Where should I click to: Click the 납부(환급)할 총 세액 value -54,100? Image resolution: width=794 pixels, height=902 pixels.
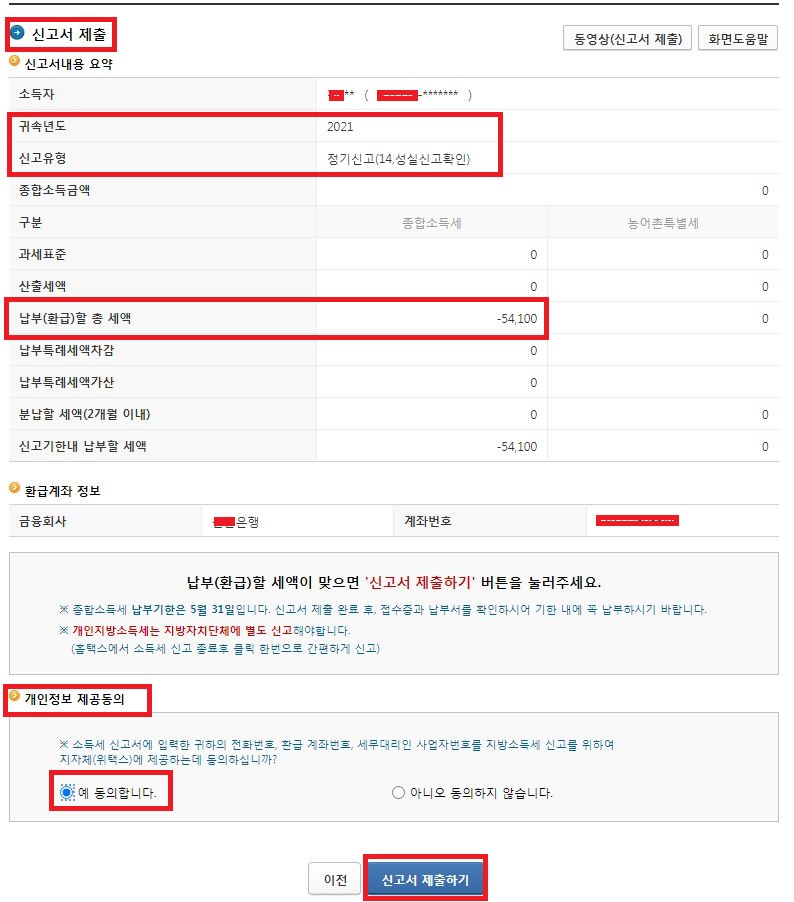click(517, 319)
